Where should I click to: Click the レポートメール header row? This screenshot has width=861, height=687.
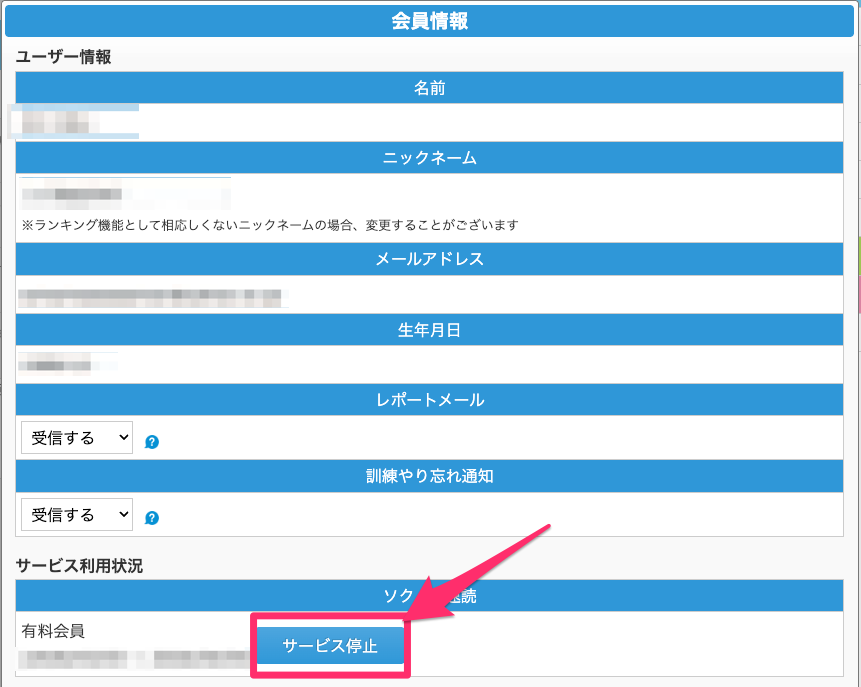click(x=429, y=400)
